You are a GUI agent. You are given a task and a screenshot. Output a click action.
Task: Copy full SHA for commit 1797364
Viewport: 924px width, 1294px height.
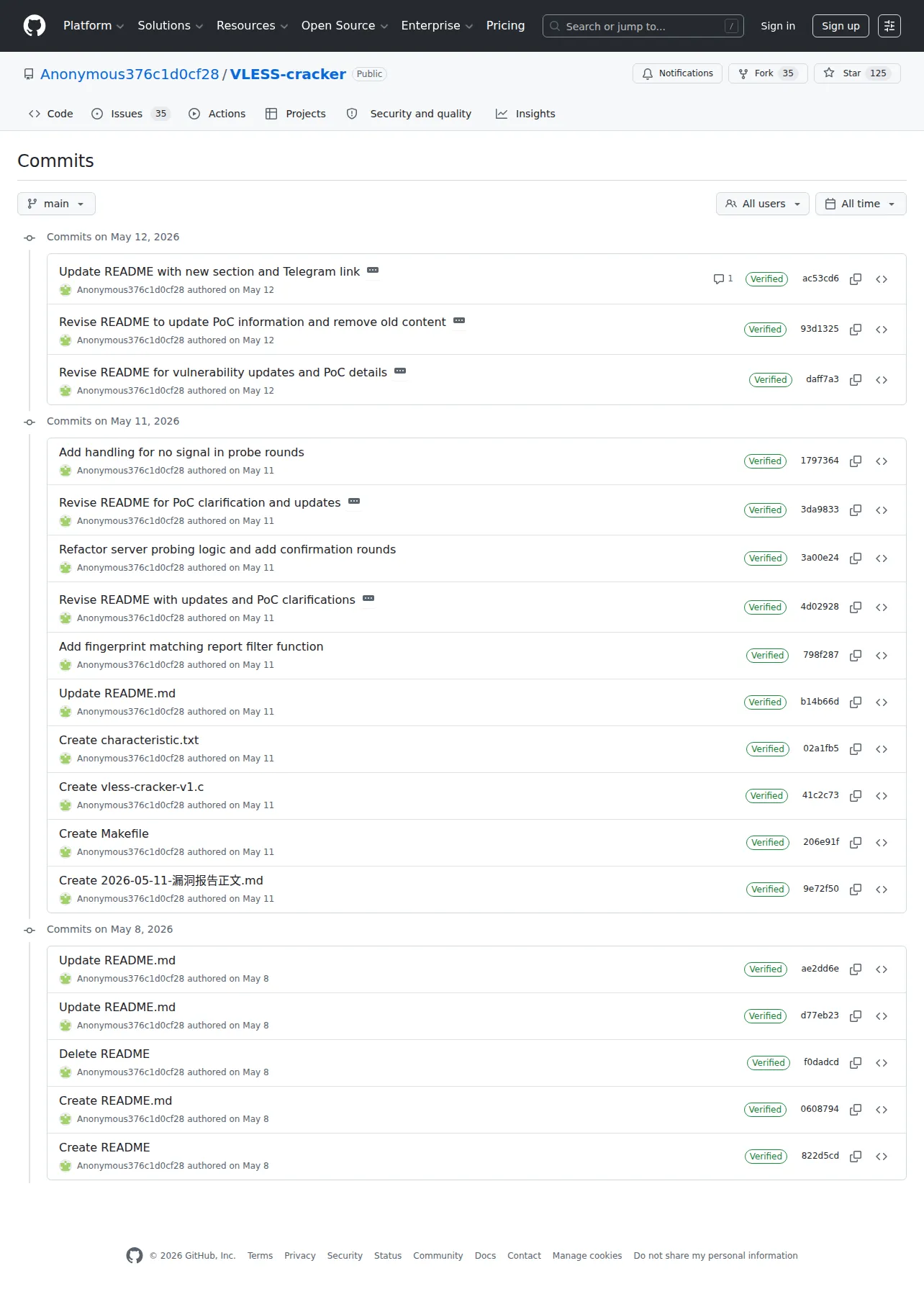click(x=856, y=461)
